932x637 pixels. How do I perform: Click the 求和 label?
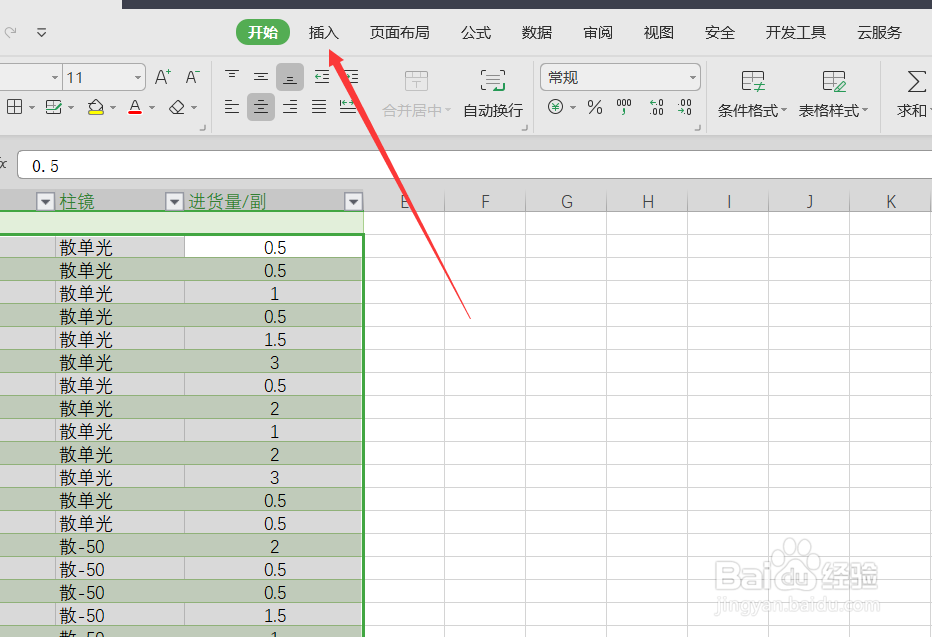point(912,111)
